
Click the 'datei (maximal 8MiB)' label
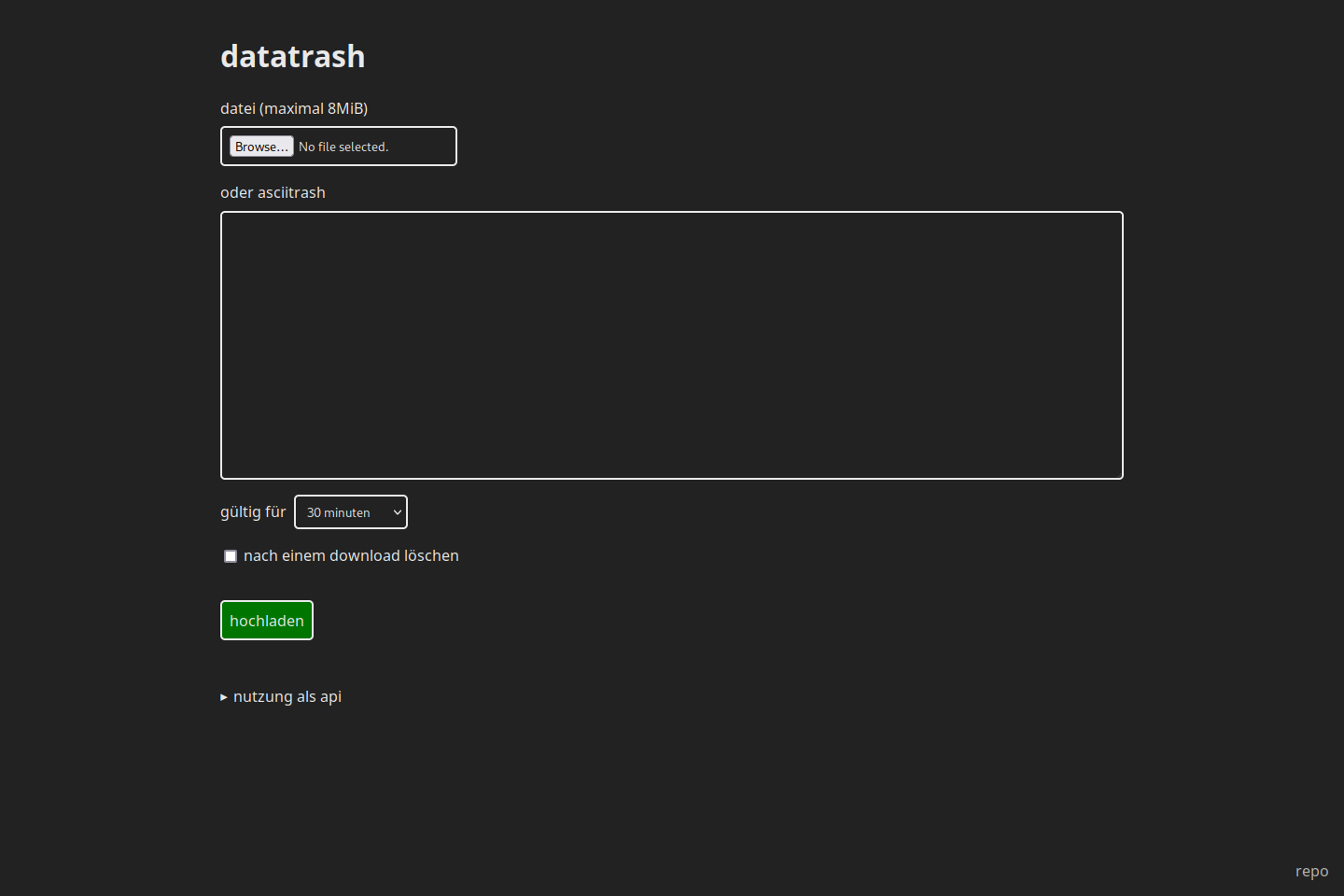pyautogui.click(x=294, y=108)
